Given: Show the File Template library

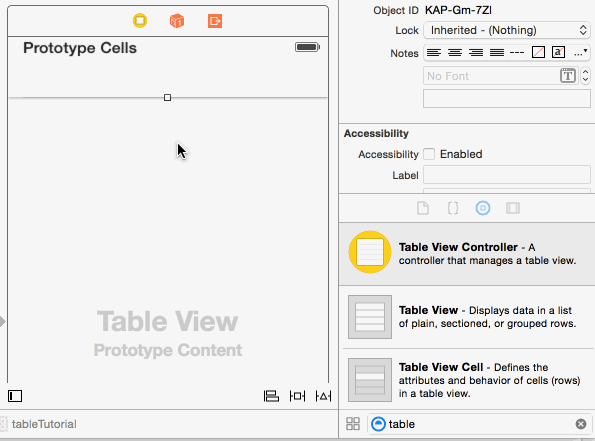Looking at the screenshot, I should click(x=423, y=208).
